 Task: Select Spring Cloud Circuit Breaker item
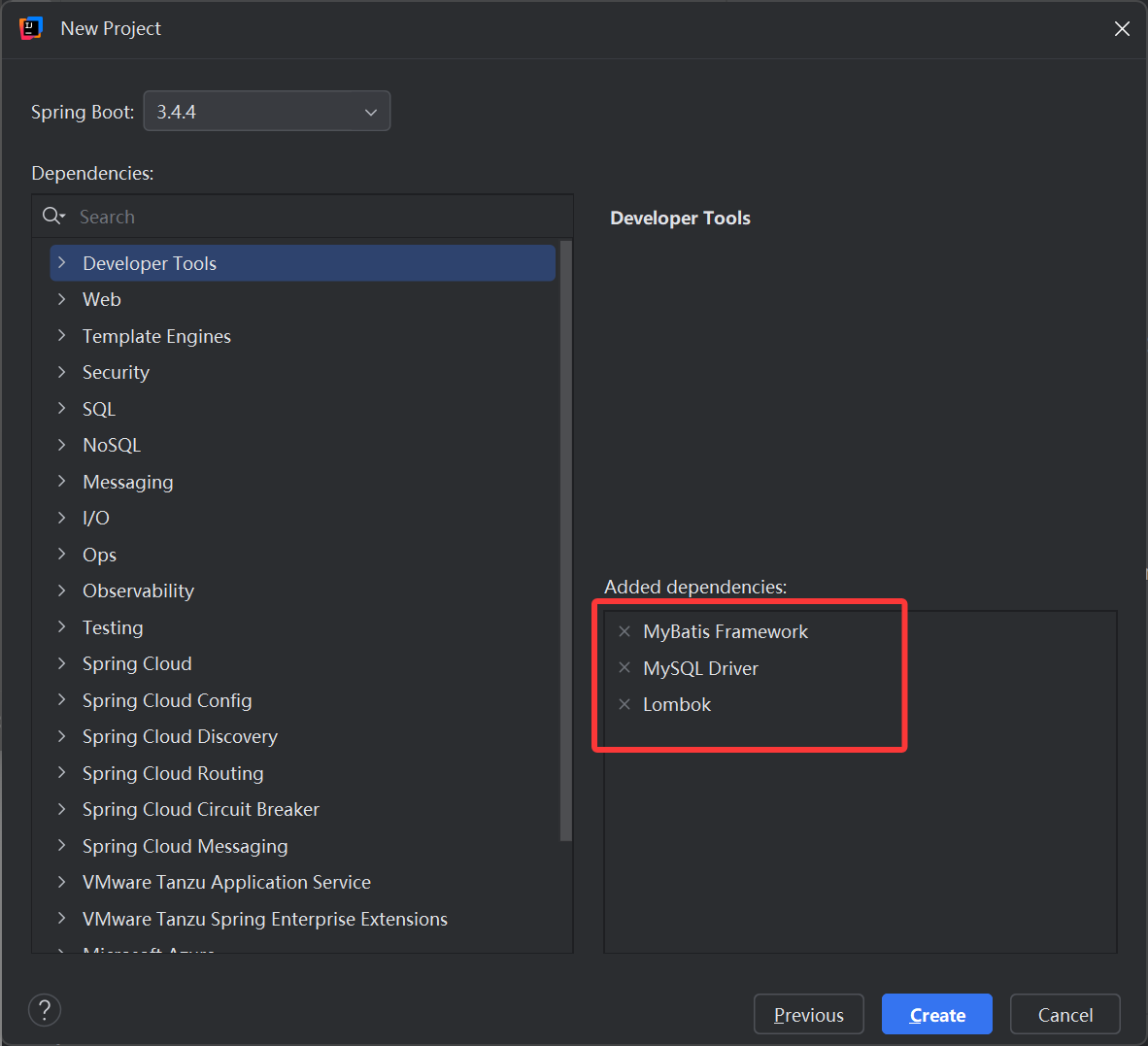click(x=302, y=810)
